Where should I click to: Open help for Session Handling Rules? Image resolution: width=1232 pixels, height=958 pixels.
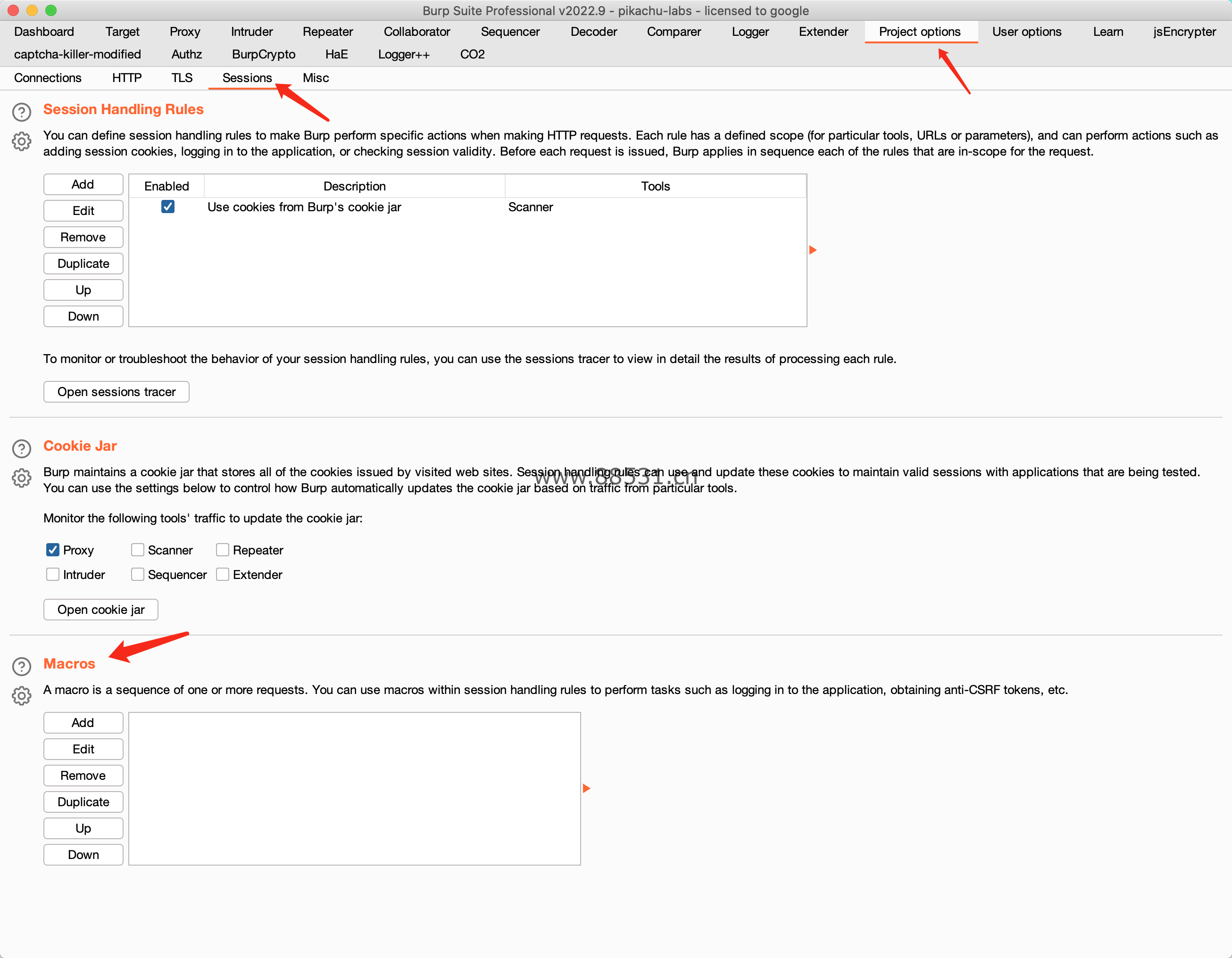(x=21, y=112)
